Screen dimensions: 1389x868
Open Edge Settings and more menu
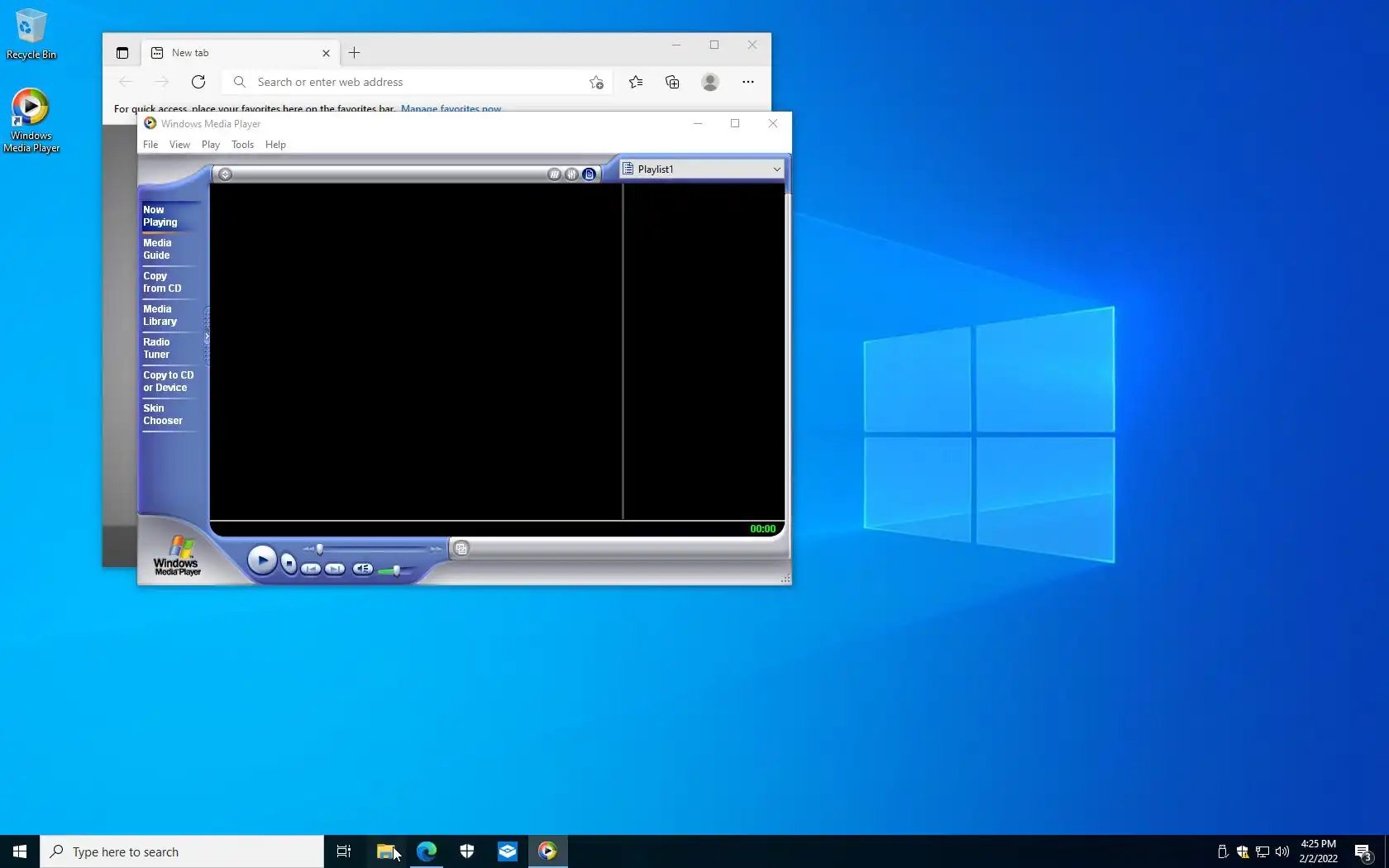[748, 82]
